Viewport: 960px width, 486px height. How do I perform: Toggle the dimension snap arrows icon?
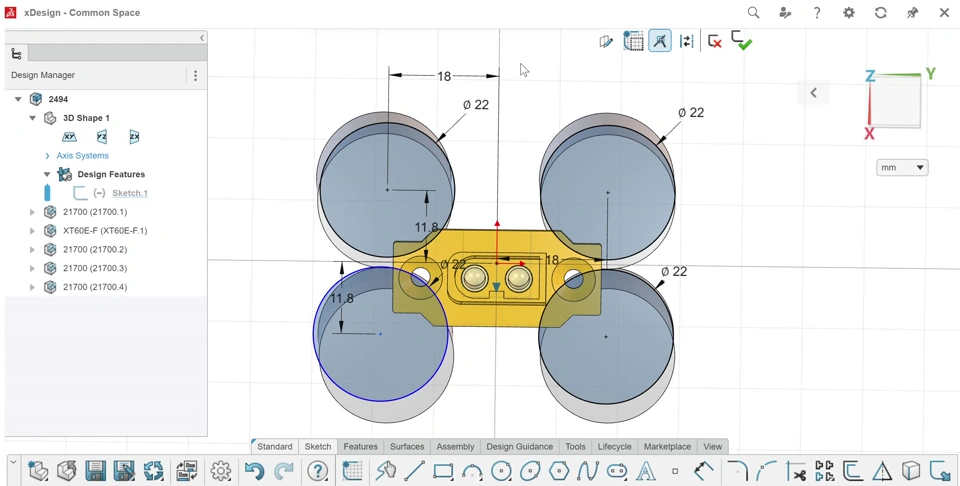click(687, 41)
